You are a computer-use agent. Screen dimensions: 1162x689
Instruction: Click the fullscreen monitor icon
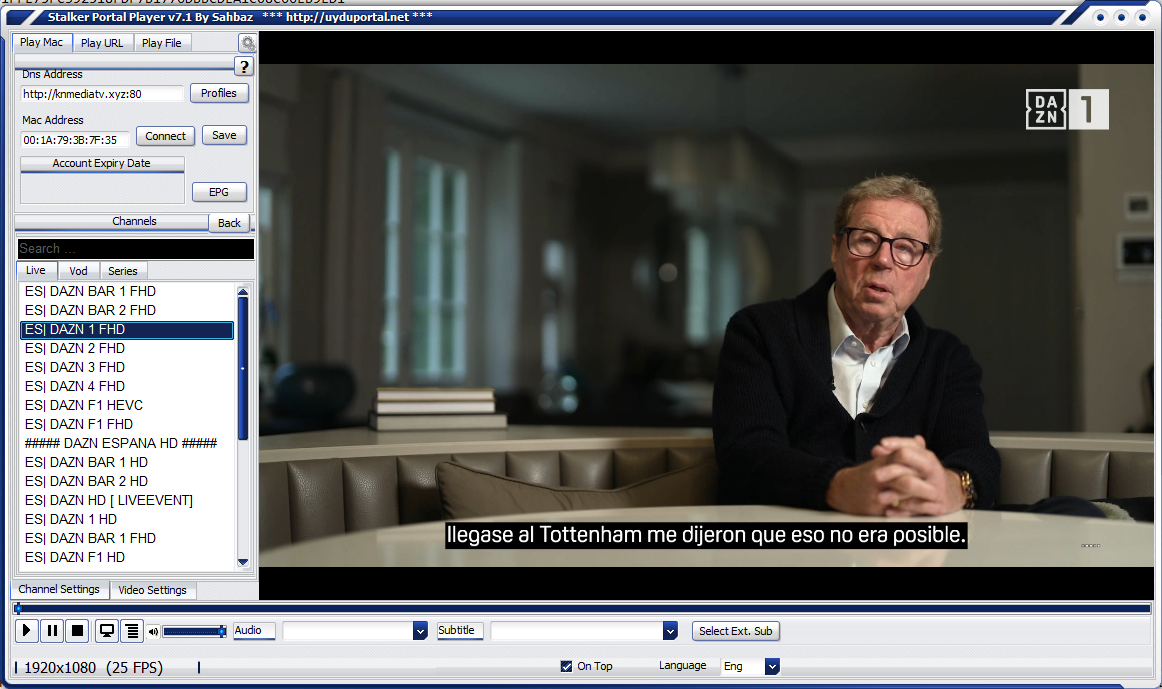click(x=106, y=631)
